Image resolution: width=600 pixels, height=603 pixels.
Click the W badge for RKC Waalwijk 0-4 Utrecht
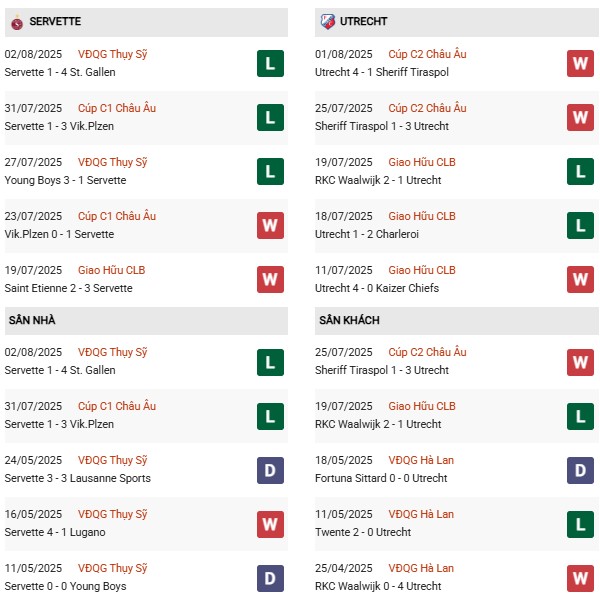[580, 577]
